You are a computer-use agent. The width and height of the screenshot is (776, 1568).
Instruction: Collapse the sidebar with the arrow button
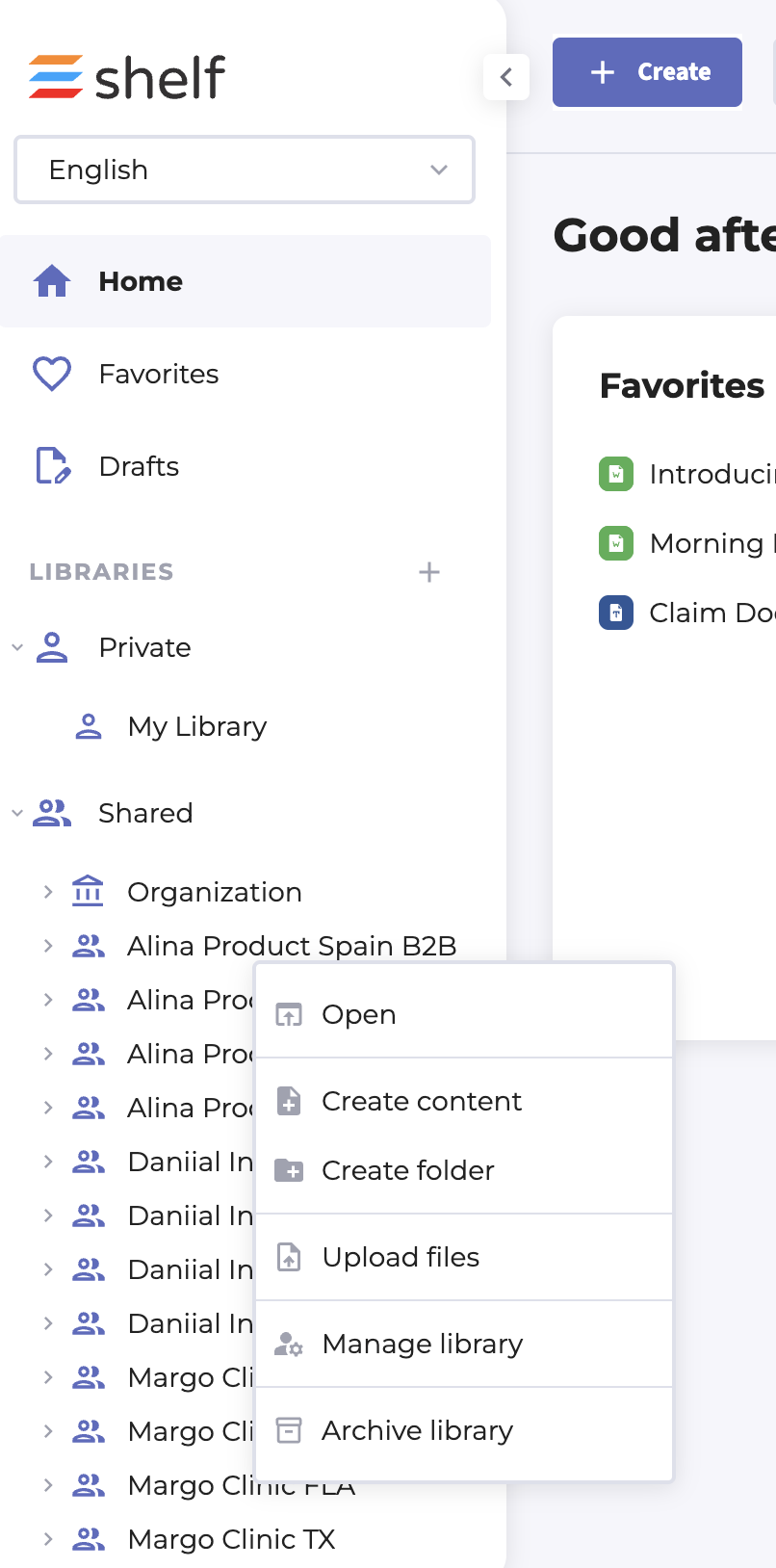click(x=506, y=76)
